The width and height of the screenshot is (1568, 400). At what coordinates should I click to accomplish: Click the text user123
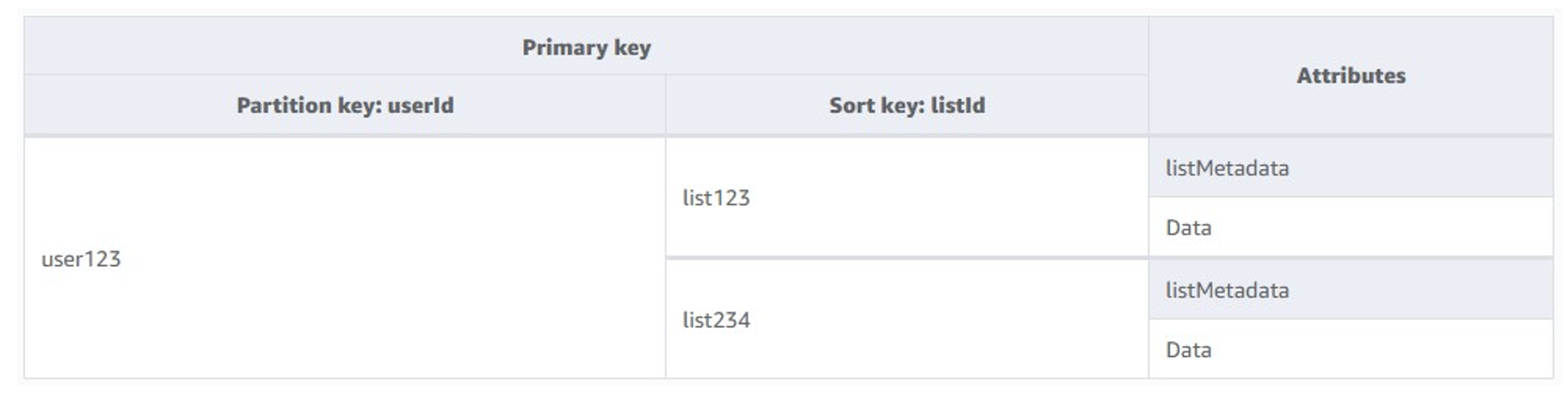coord(81,259)
